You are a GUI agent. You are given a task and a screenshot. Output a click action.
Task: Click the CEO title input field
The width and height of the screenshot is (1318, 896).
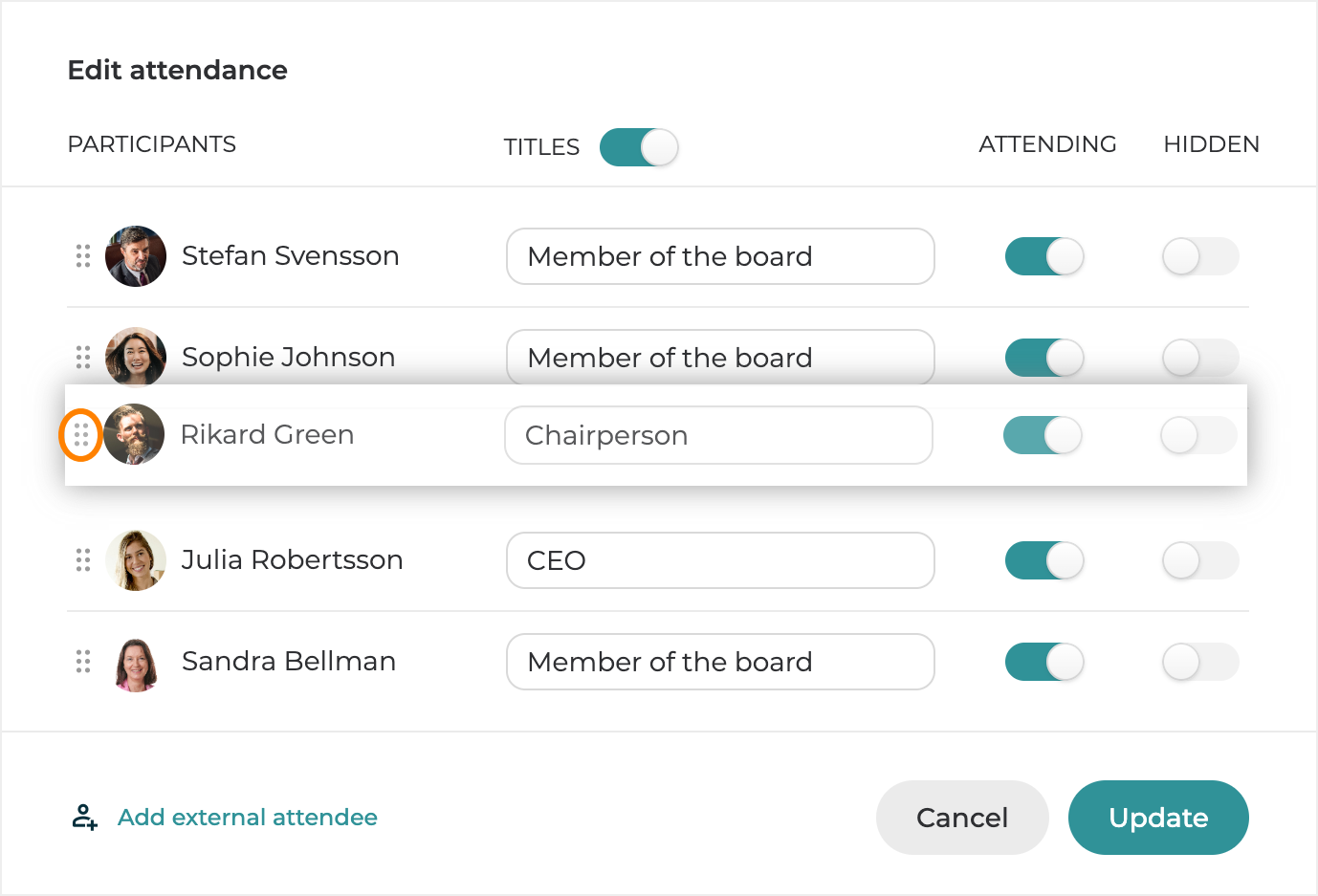tap(719, 560)
